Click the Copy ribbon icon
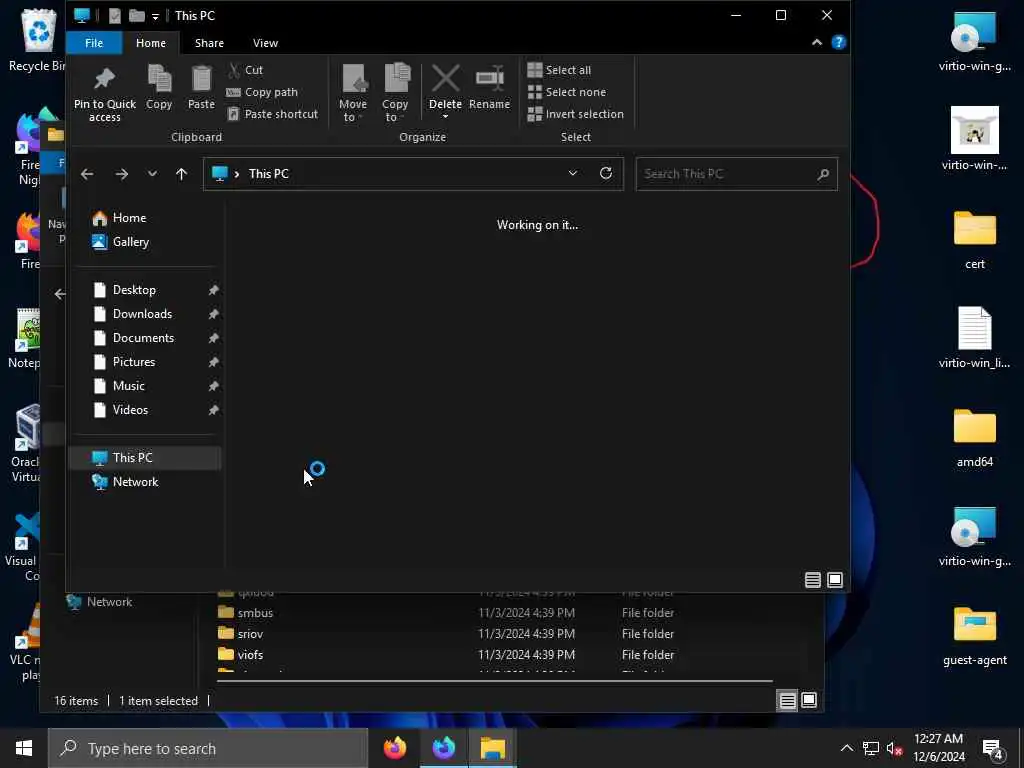1024x768 pixels. (x=159, y=78)
